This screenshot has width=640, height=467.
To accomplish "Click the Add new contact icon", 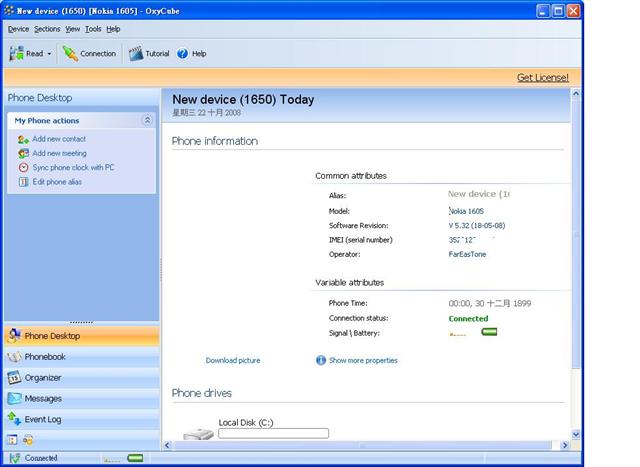I will pyautogui.click(x=23, y=139).
